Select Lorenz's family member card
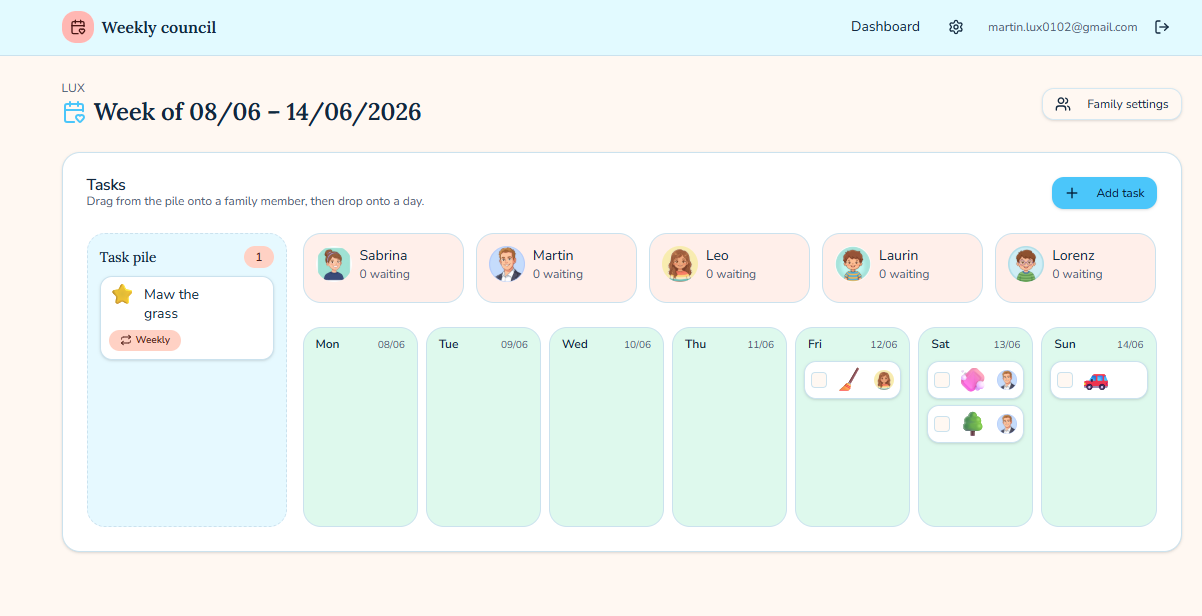1202x616 pixels. click(x=1075, y=268)
